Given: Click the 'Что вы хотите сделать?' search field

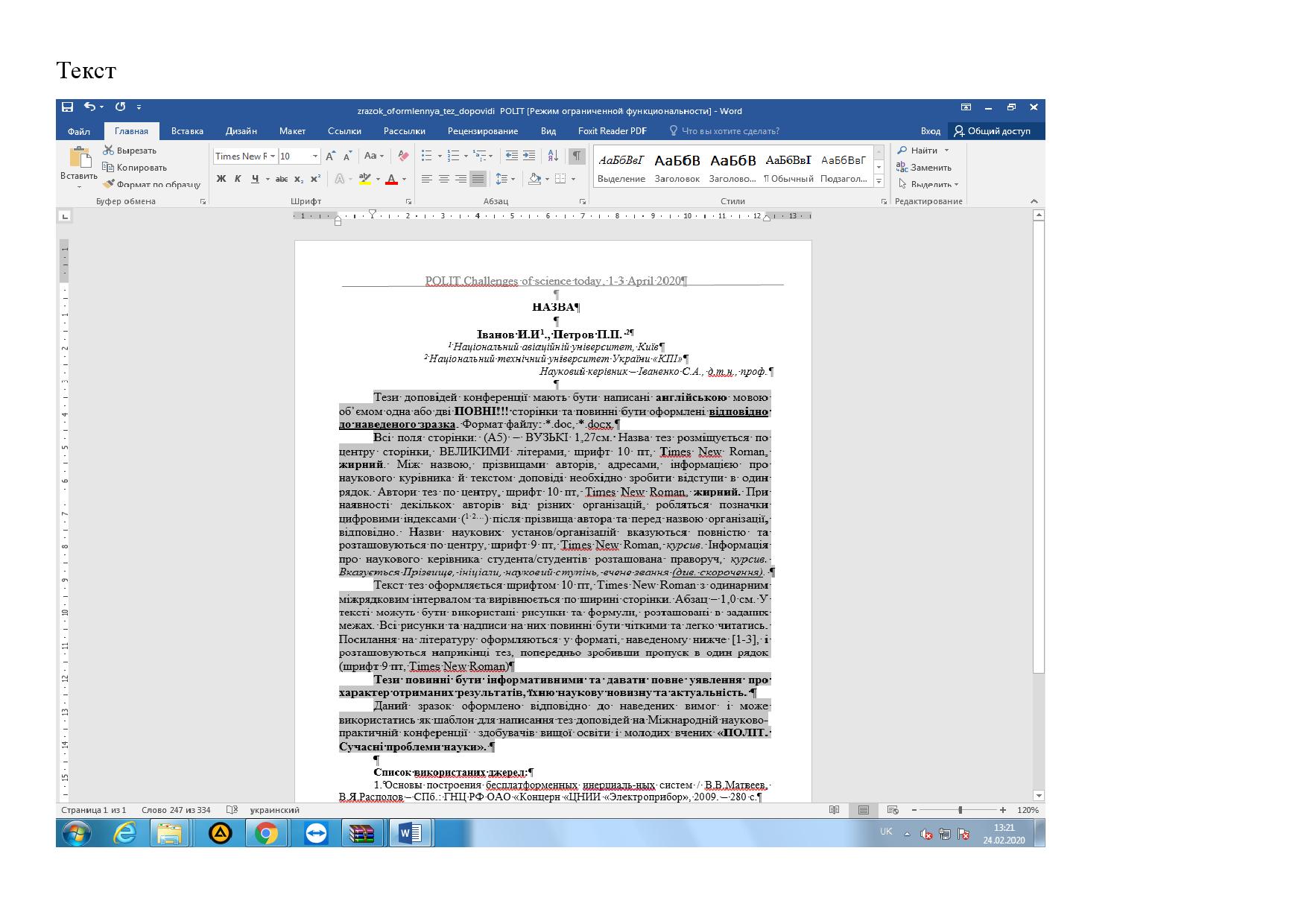Looking at the screenshot, I should pyautogui.click(x=730, y=131).
